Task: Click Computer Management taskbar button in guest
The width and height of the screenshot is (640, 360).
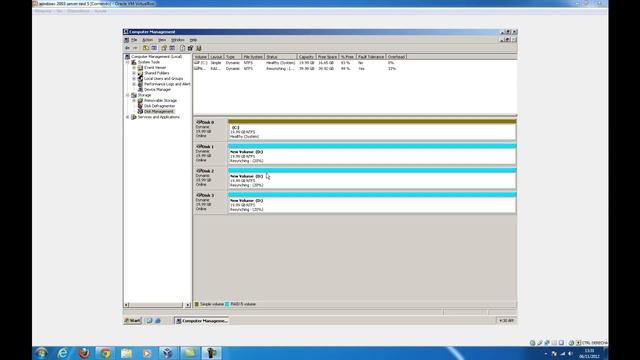Action: tap(202, 321)
